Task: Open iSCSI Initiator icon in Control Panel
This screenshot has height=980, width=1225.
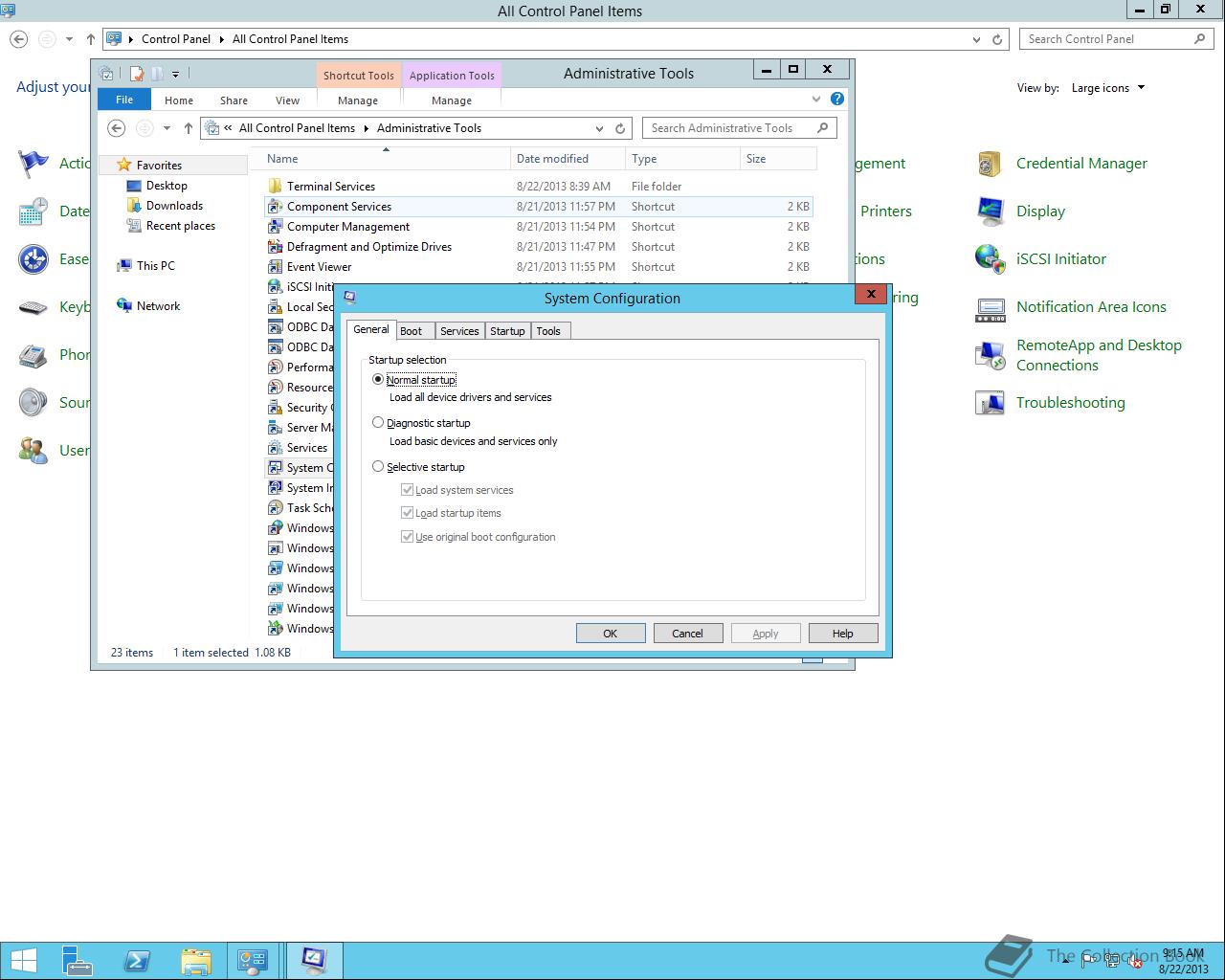Action: coord(990,259)
